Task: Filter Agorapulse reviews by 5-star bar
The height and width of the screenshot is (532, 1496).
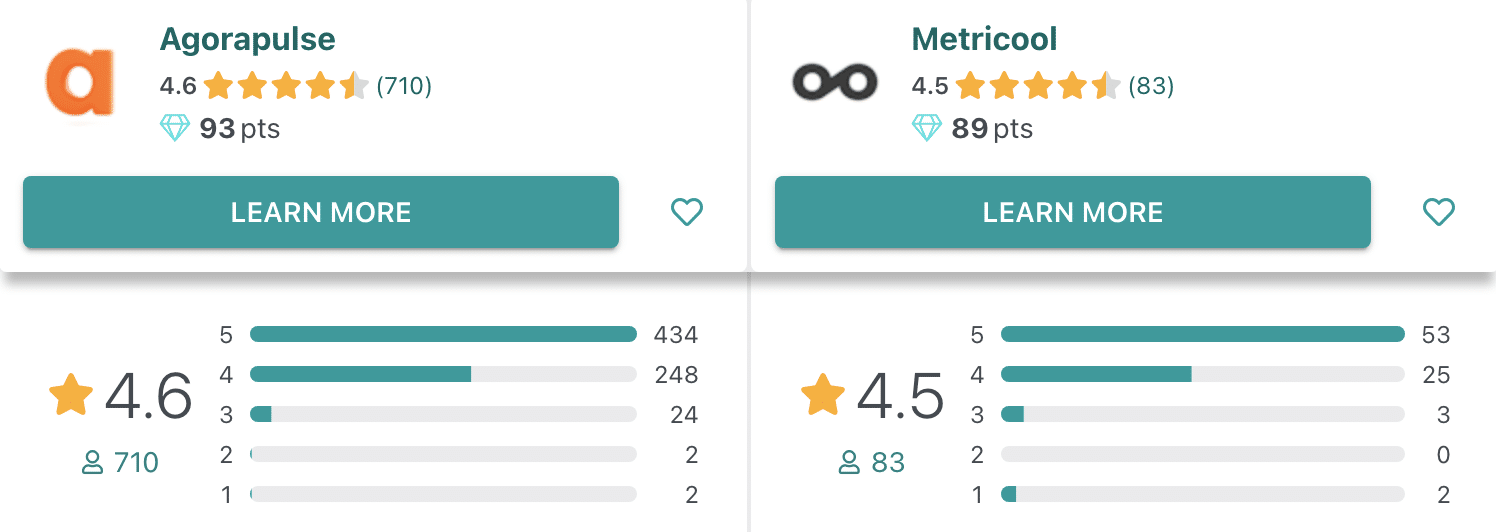Action: pos(443,334)
